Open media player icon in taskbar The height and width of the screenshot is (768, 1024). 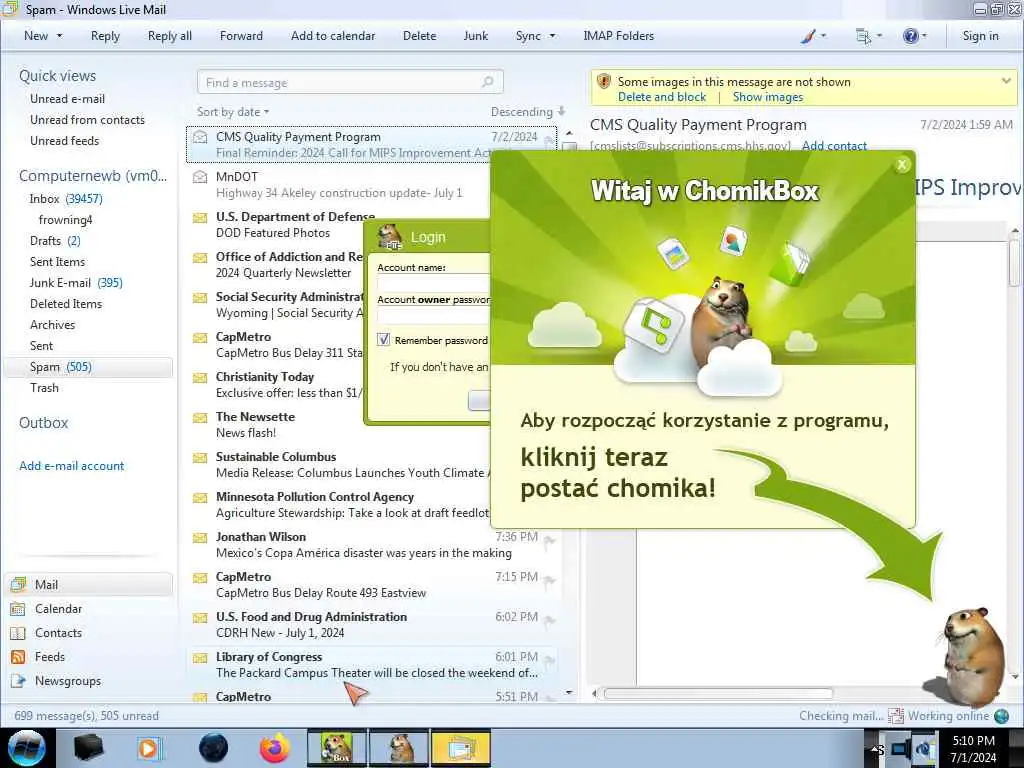click(x=149, y=748)
